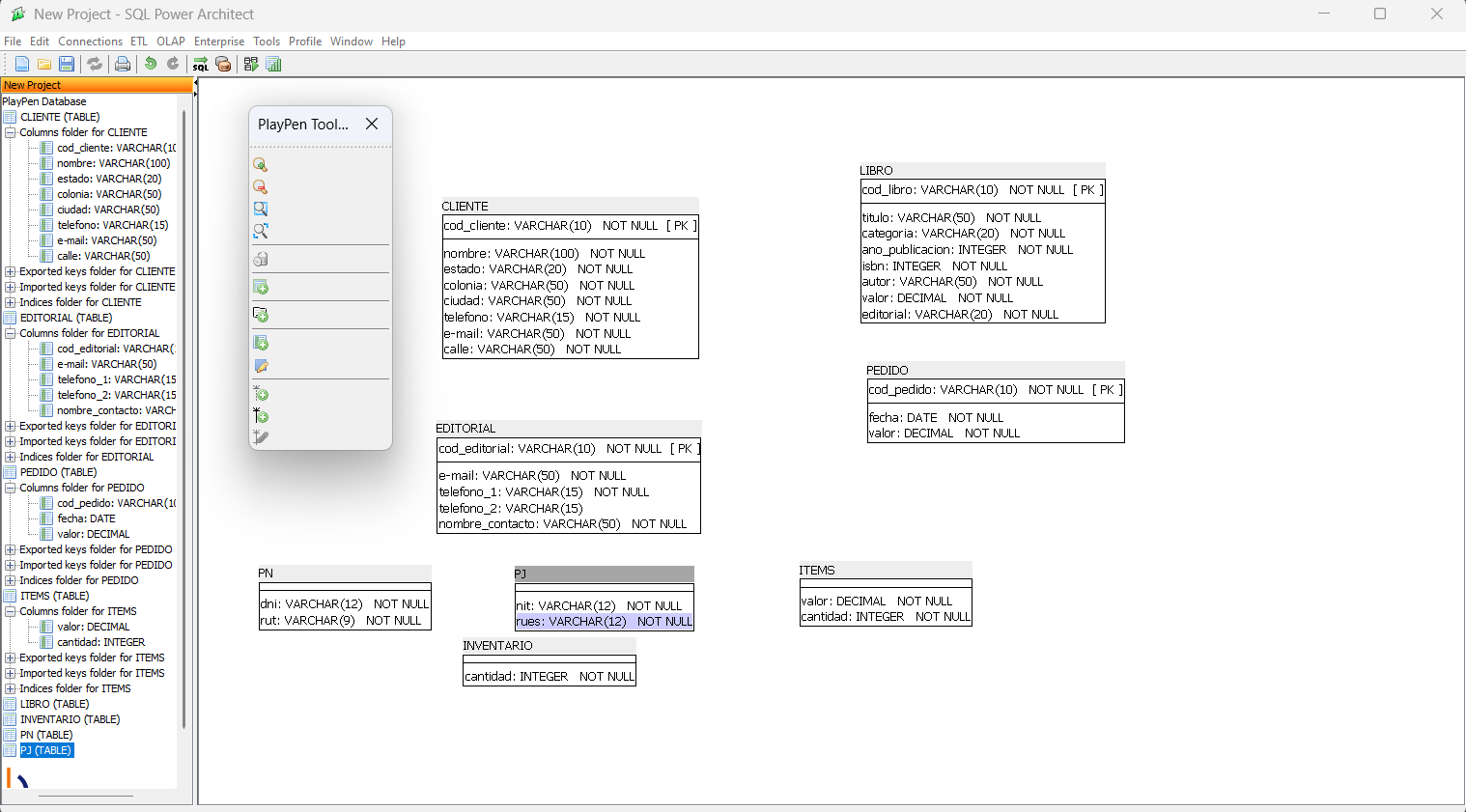Collapse Columns folder for EDITORIAL

point(11,333)
